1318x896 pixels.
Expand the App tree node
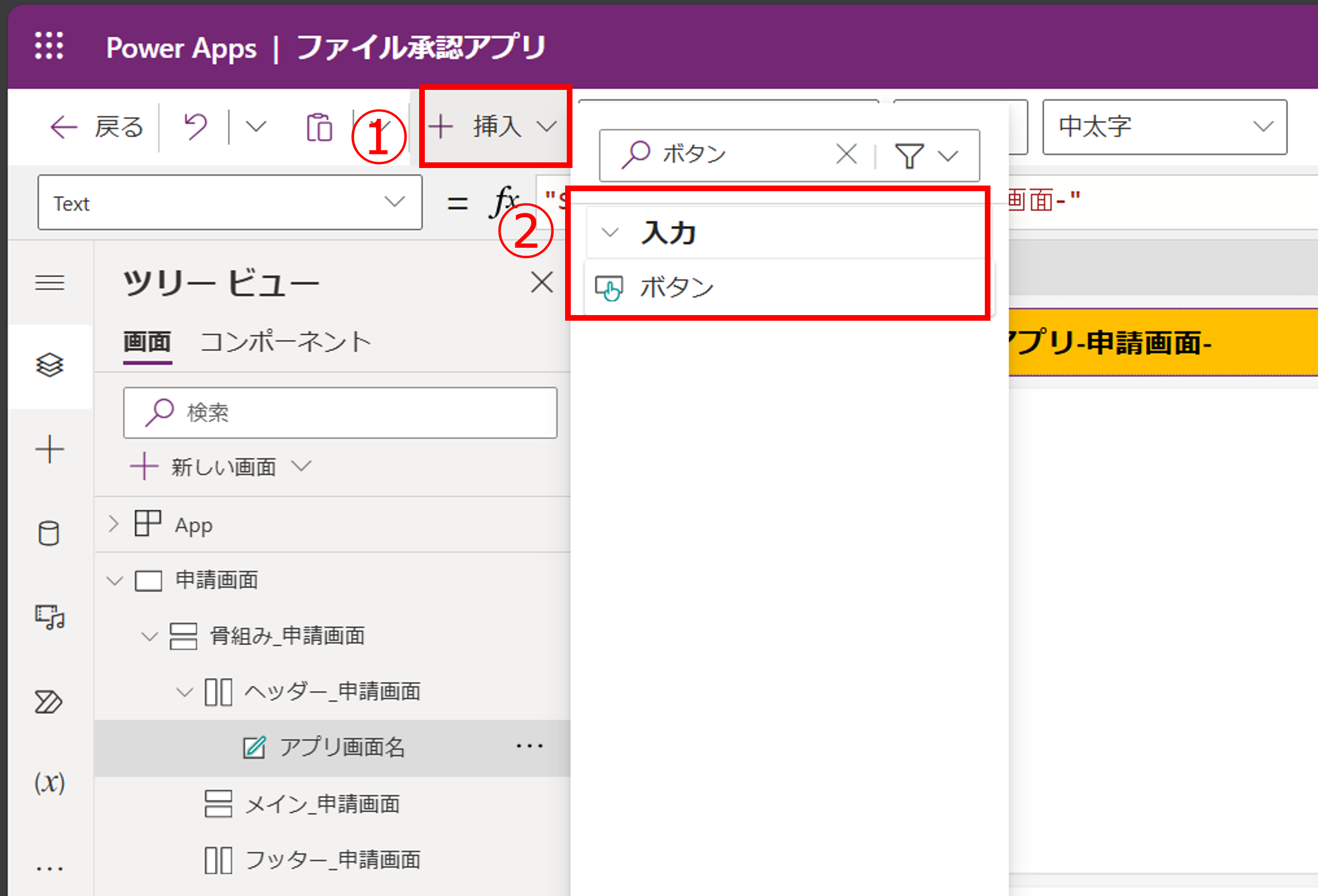point(114,523)
